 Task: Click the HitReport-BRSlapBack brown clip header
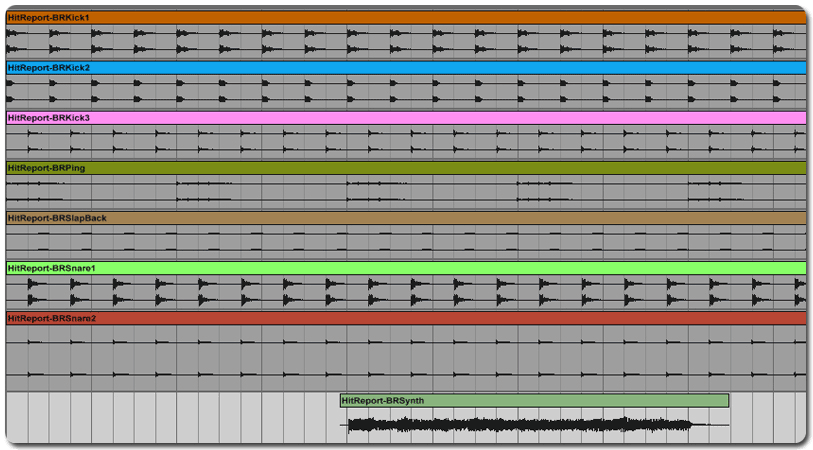click(405, 218)
